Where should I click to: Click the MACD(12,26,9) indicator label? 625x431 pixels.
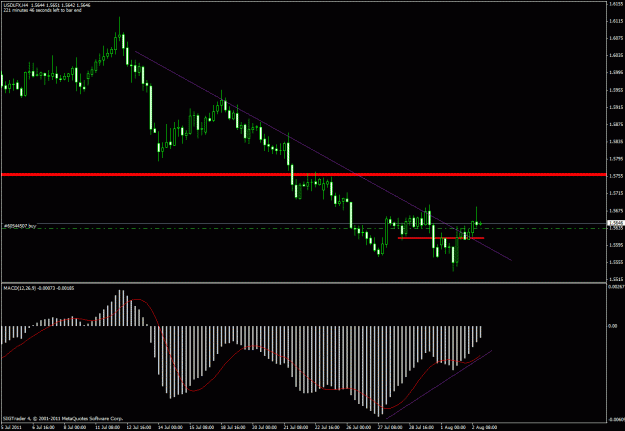tap(39, 288)
